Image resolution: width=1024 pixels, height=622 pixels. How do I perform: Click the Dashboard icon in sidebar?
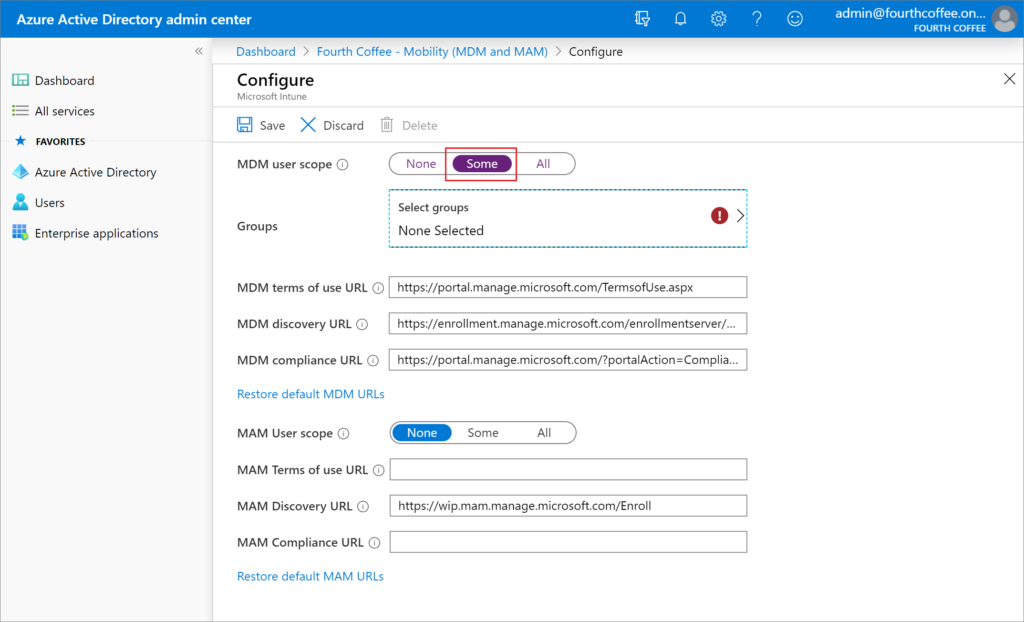pyautogui.click(x=20, y=80)
